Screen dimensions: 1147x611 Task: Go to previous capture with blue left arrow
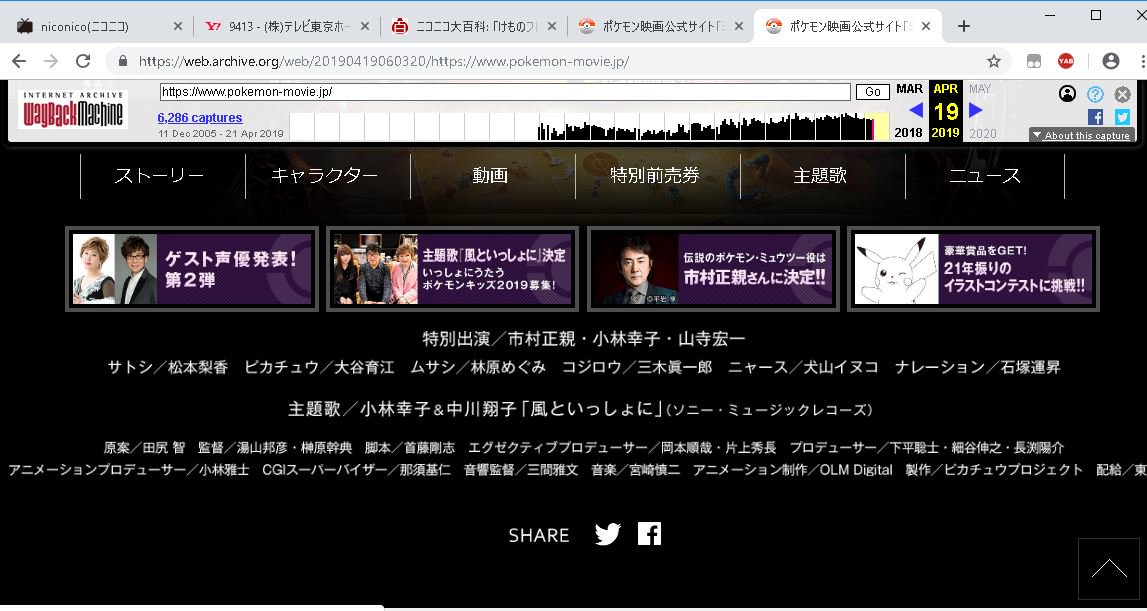(x=916, y=110)
